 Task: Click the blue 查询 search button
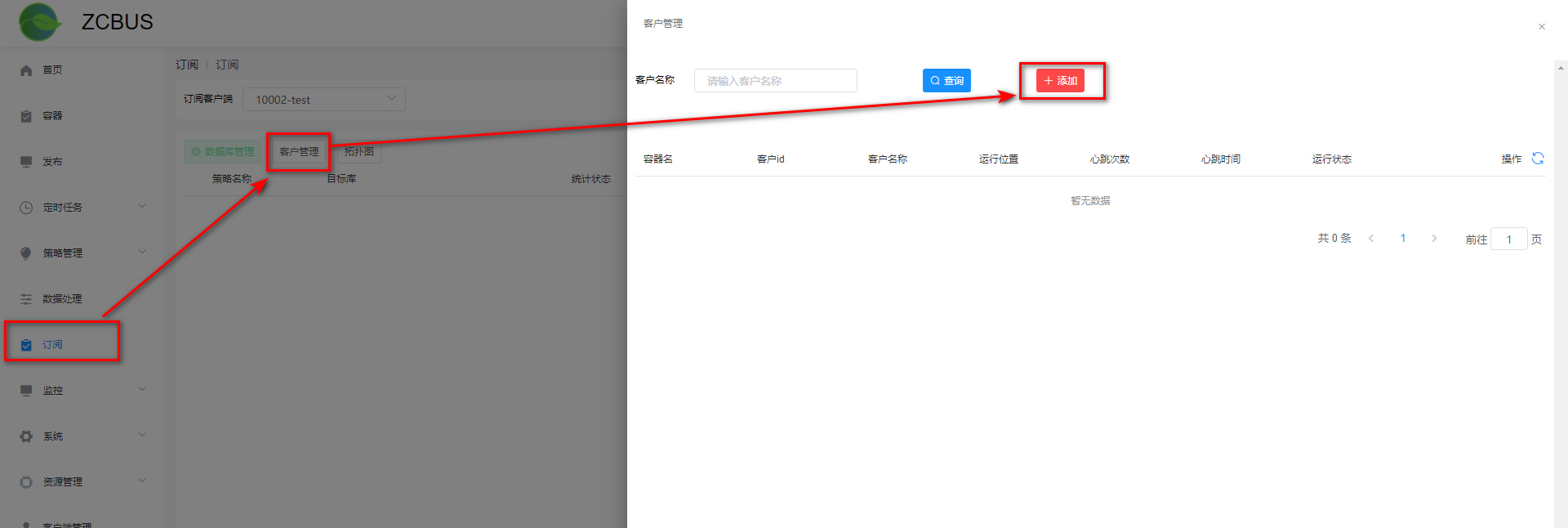point(947,81)
